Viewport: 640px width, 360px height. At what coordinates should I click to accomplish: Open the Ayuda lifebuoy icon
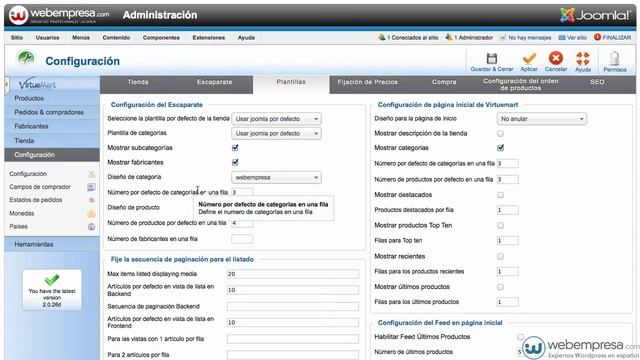tap(583, 58)
